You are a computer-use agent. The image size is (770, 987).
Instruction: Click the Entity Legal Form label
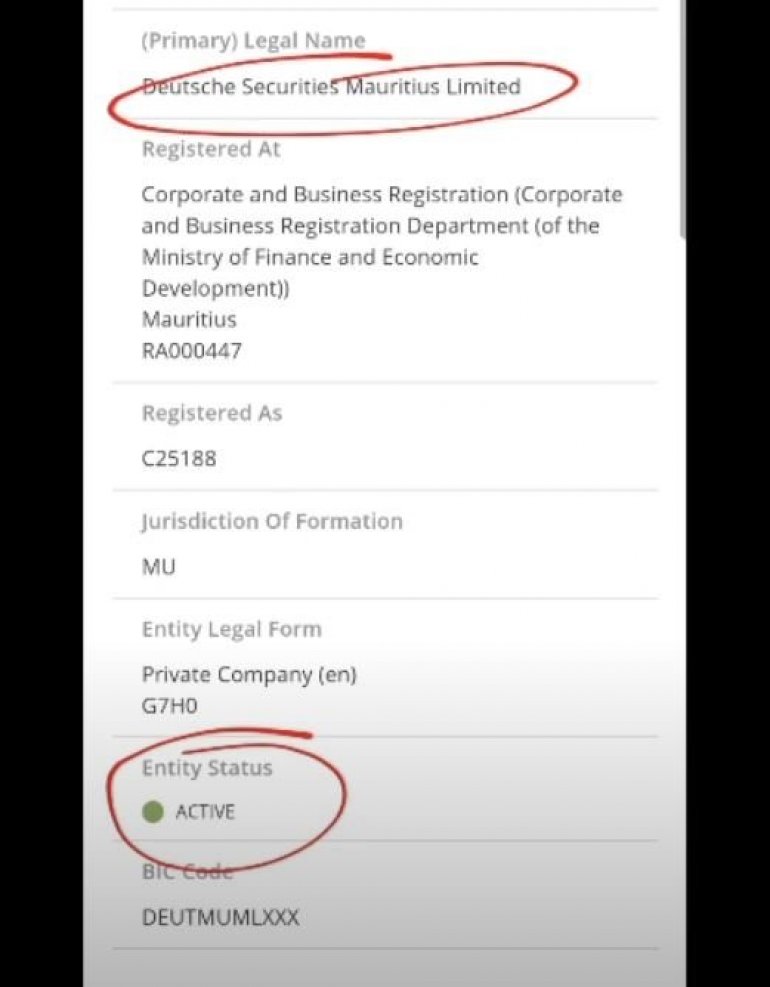232,630
